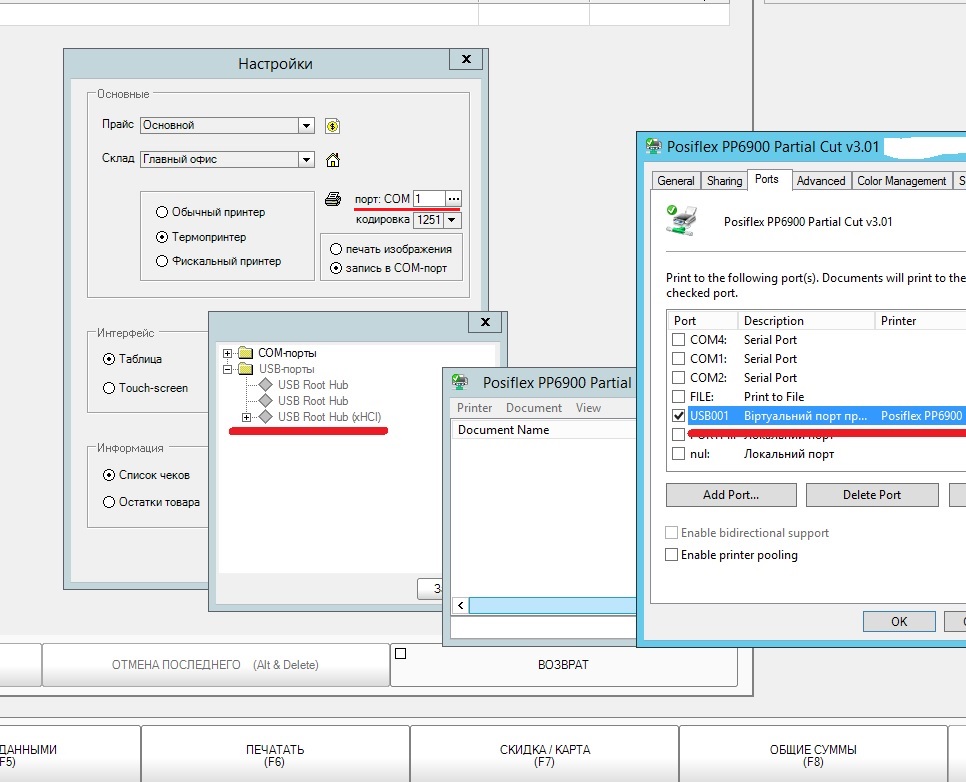This screenshot has width=966, height=782.
Task: Click the Document Name column header
Action: point(543,430)
